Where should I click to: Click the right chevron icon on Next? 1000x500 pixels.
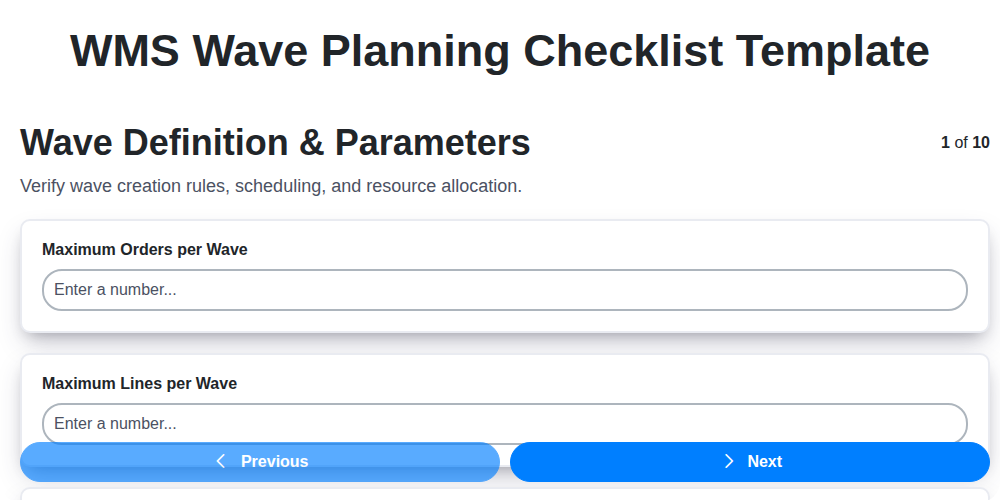click(x=729, y=461)
